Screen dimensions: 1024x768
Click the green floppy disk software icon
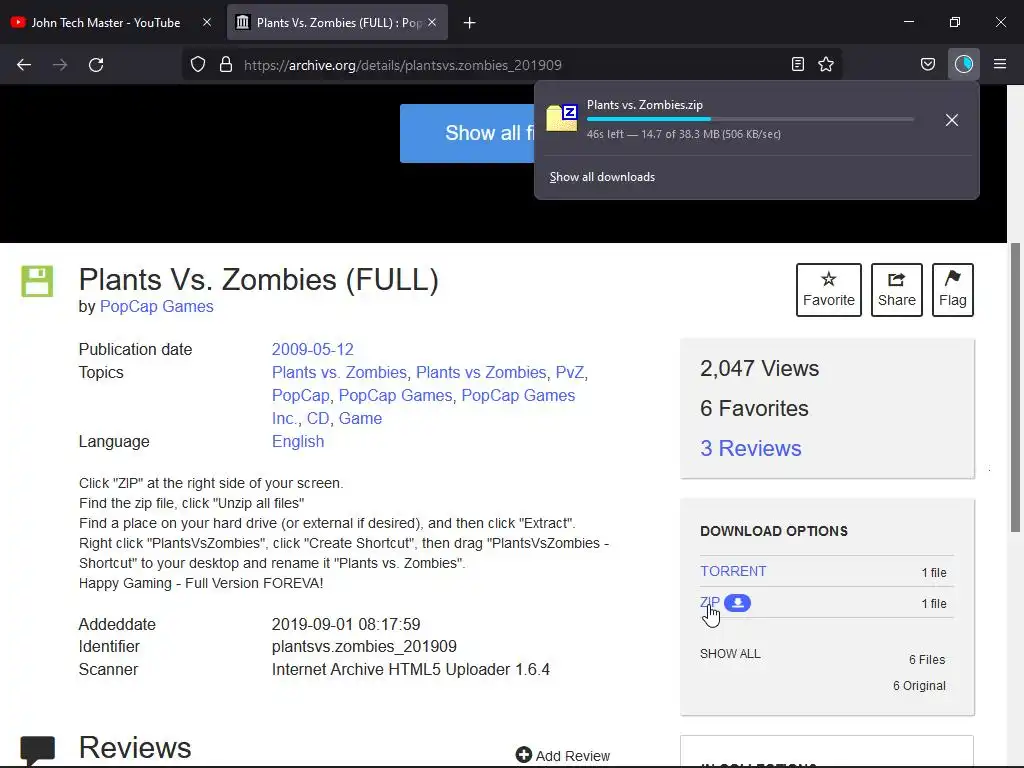coord(37,281)
